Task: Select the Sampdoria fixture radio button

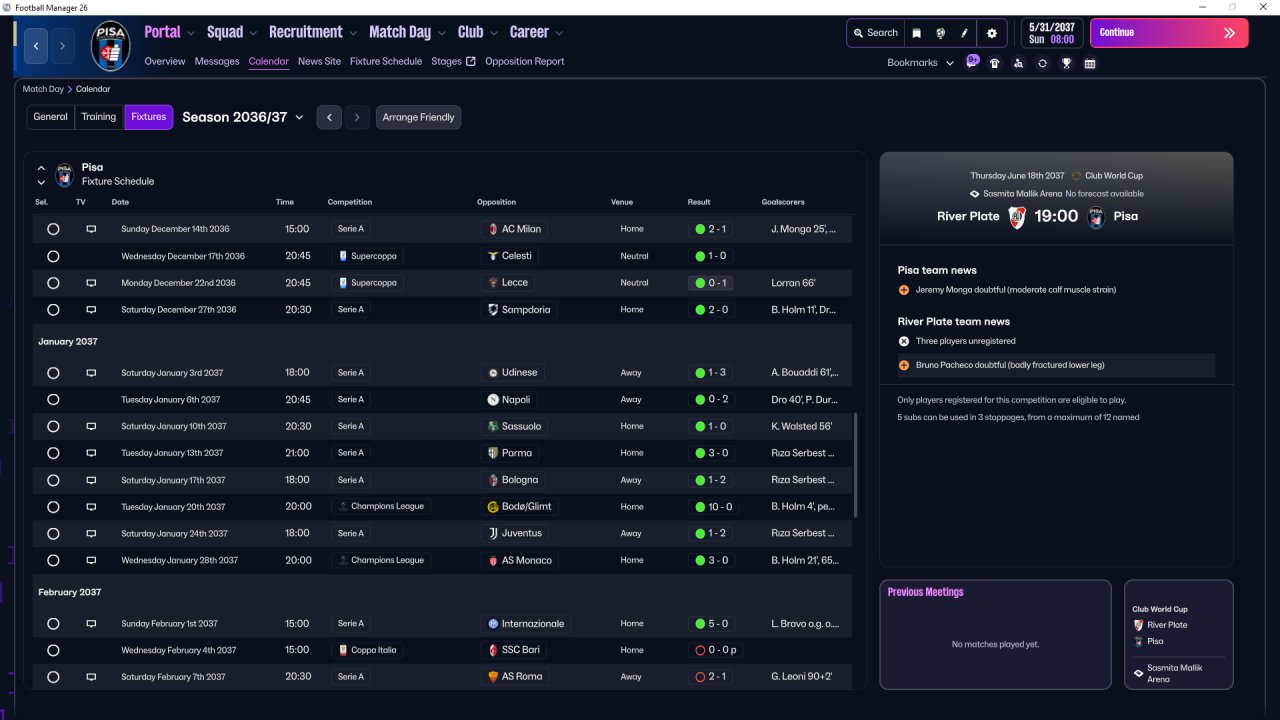Action: pyautogui.click(x=53, y=310)
